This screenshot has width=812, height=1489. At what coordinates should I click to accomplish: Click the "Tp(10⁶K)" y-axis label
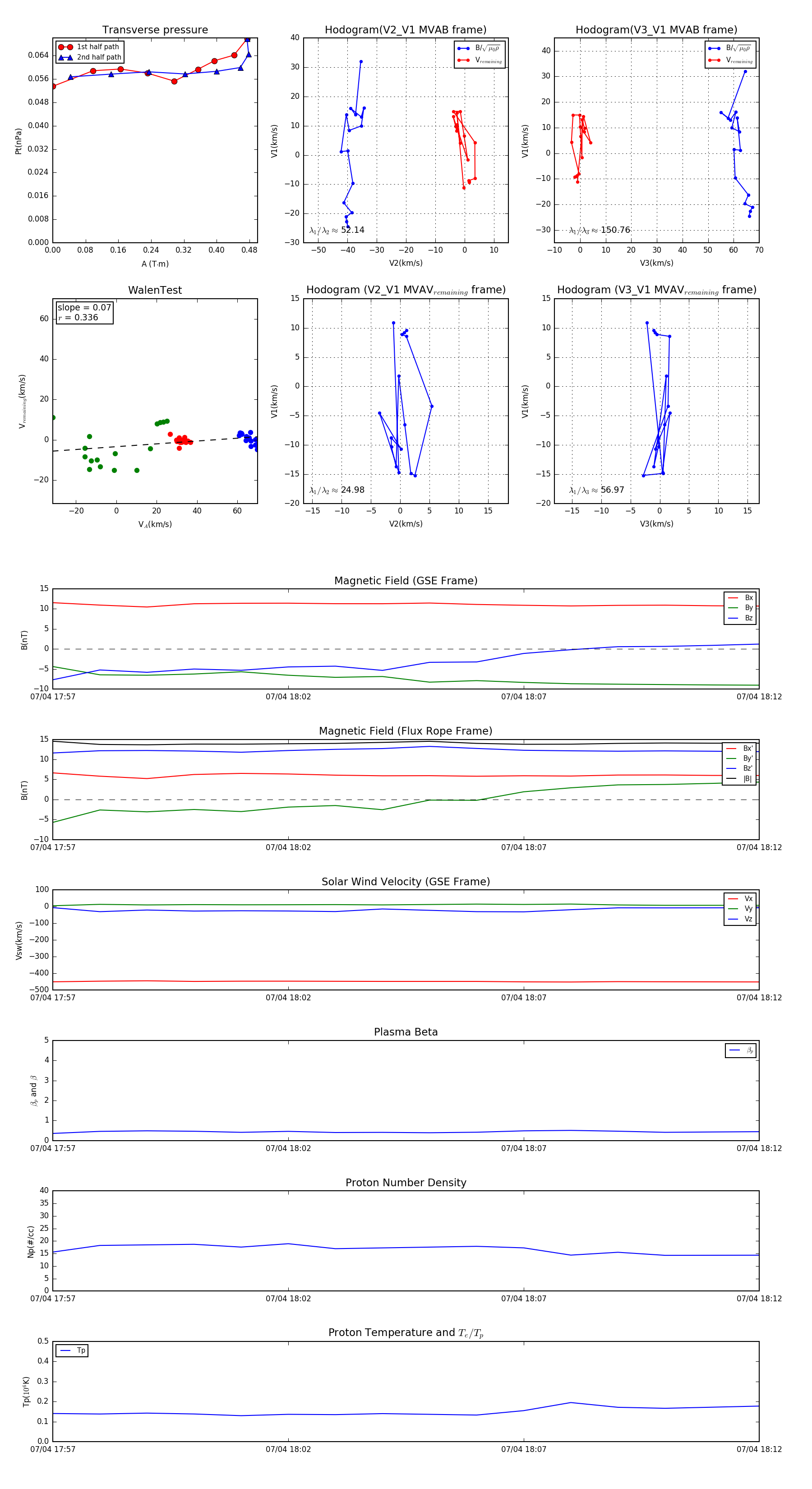point(26,1391)
